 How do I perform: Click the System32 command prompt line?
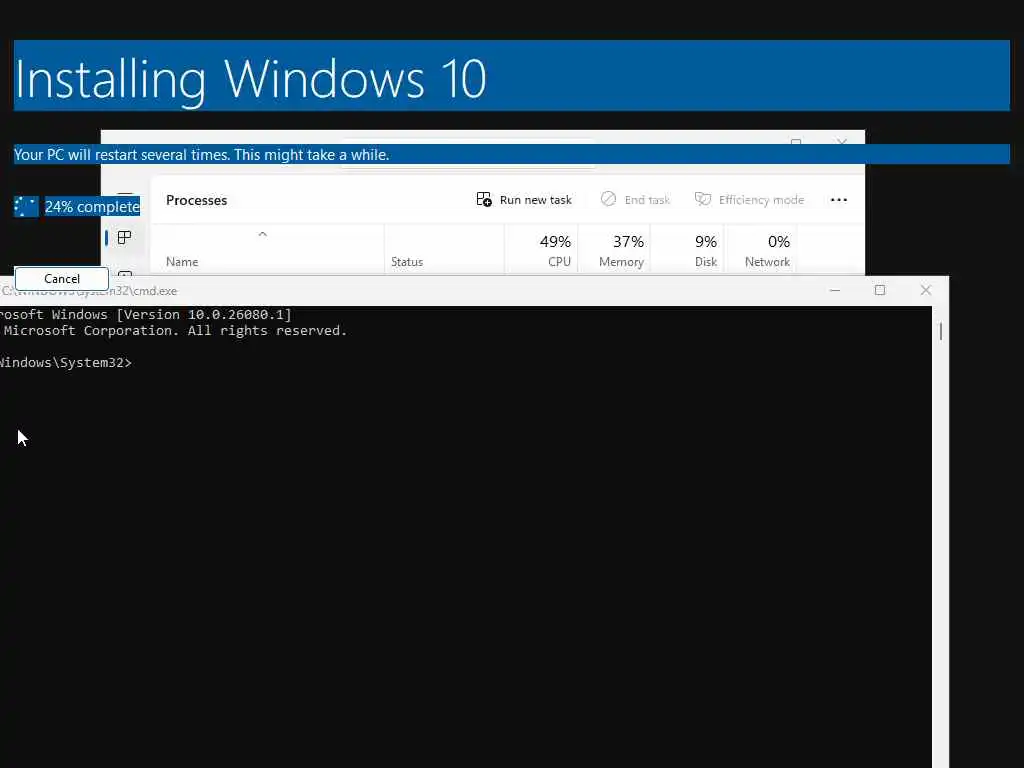coord(65,363)
